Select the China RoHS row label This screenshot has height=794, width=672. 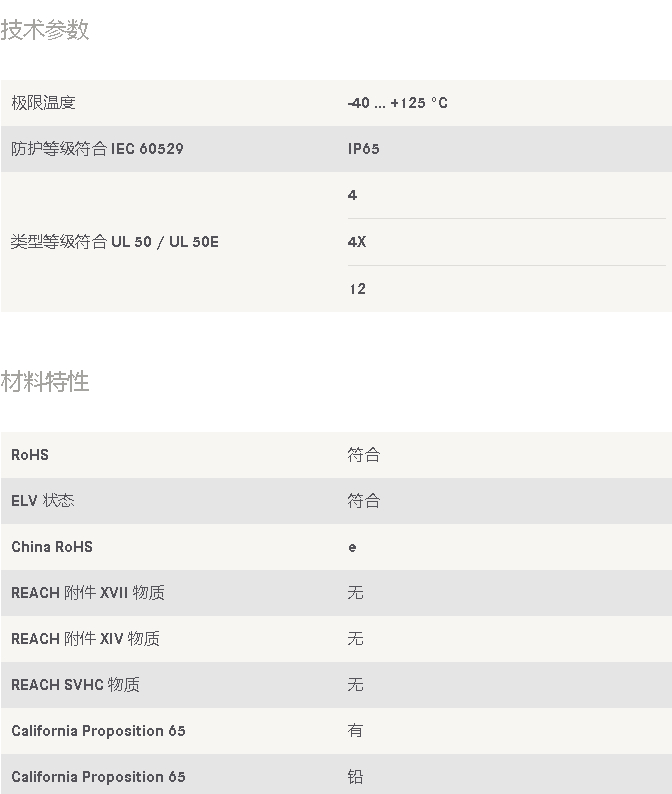point(52,547)
